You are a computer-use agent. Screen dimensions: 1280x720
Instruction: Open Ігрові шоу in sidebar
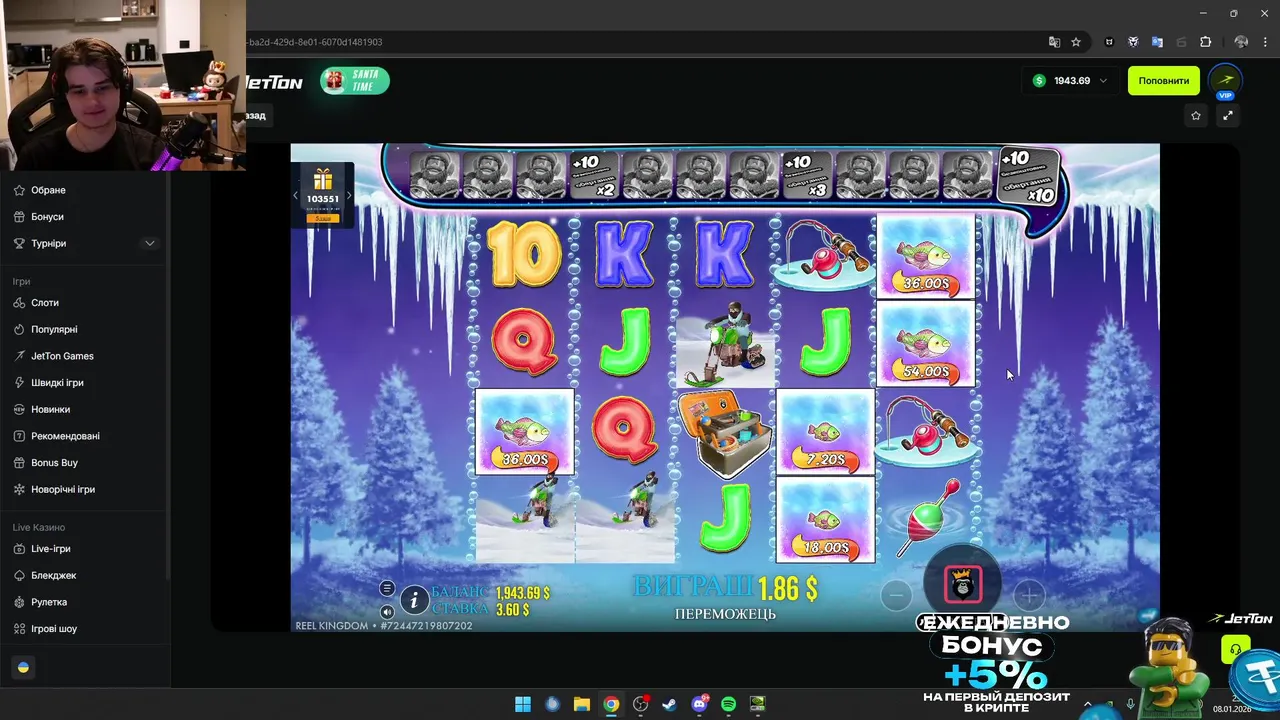coord(54,629)
